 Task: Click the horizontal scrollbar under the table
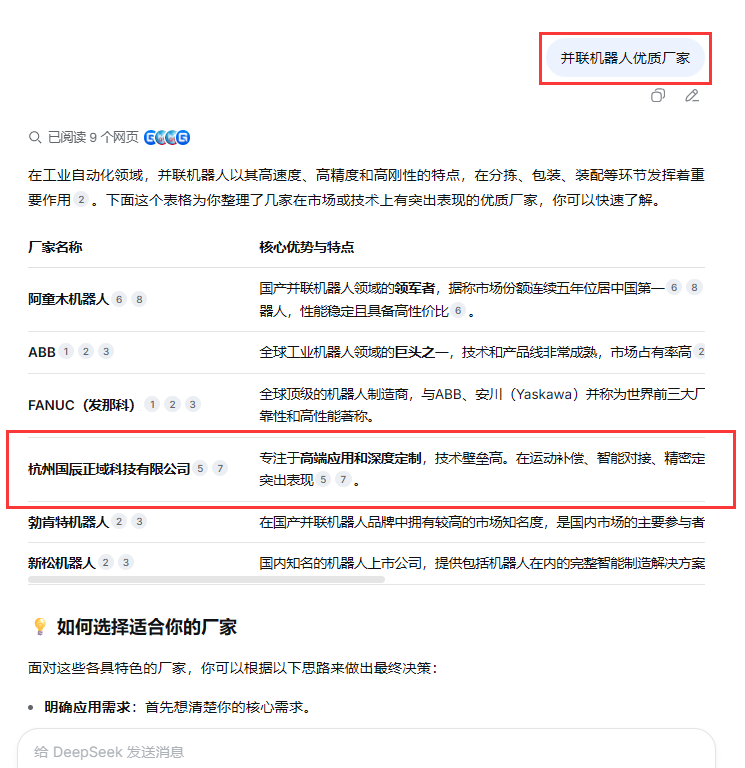206,579
